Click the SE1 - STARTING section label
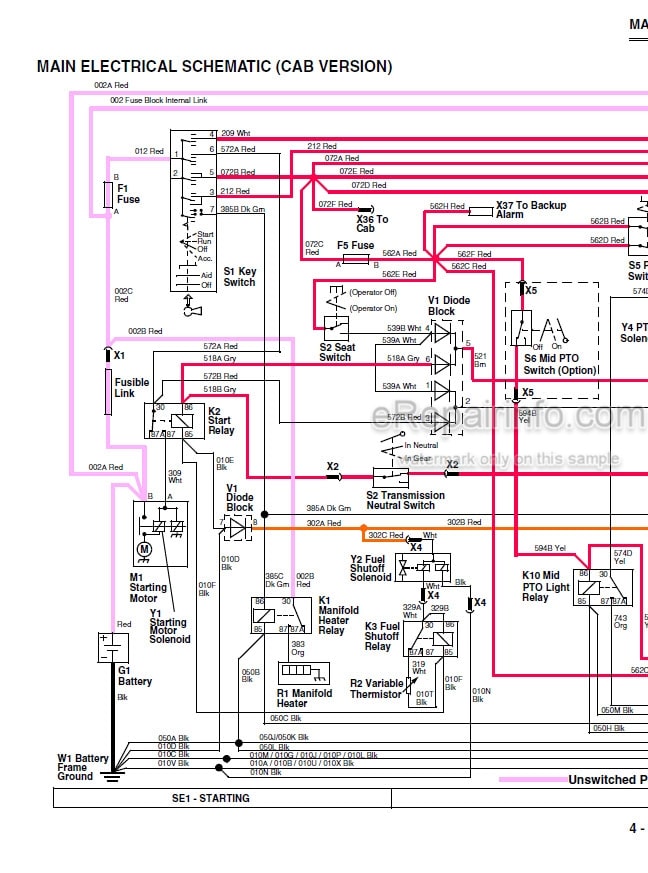Viewport: 648px width, 873px height. 210,798
